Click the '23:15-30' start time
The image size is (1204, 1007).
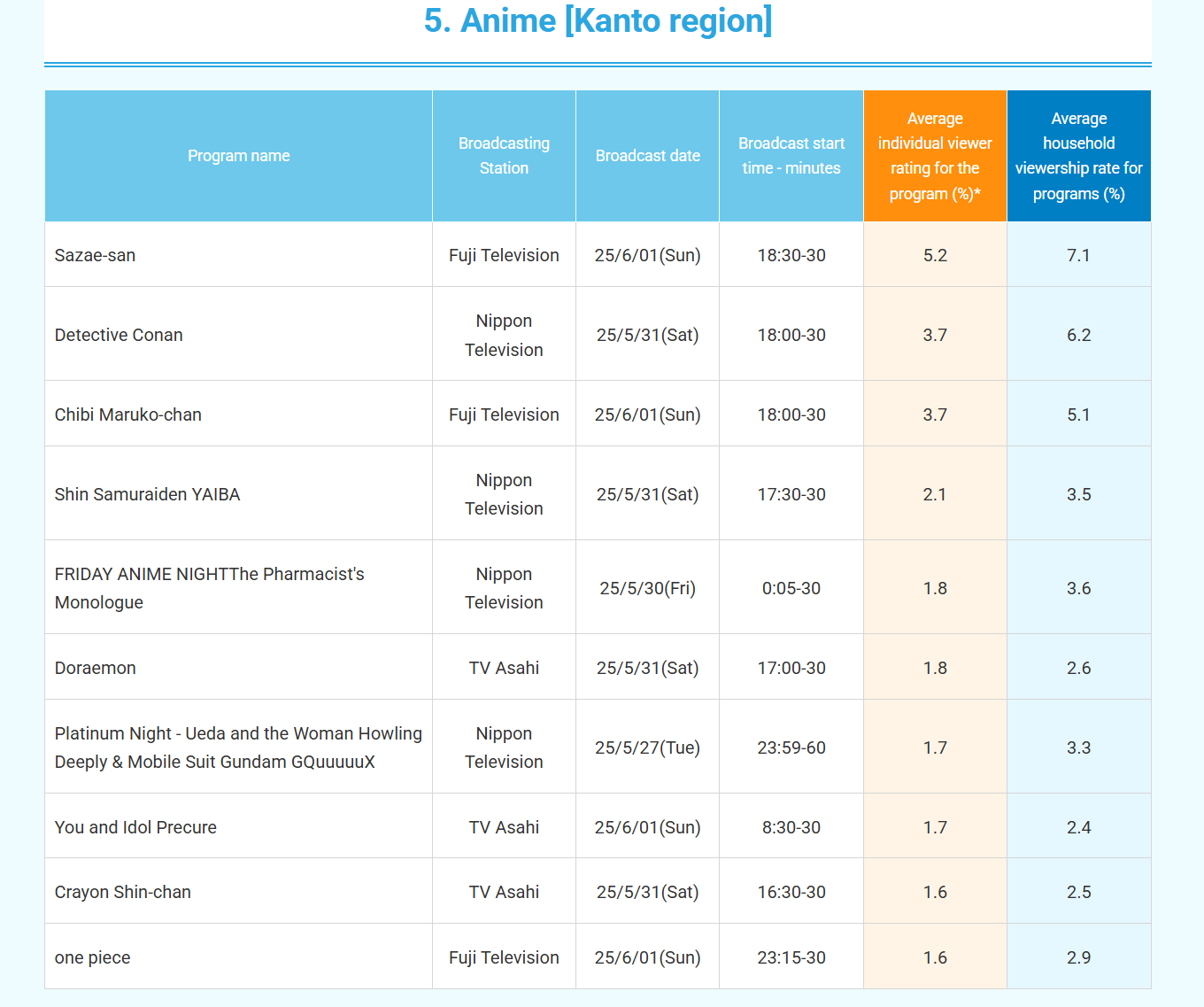coord(791,957)
